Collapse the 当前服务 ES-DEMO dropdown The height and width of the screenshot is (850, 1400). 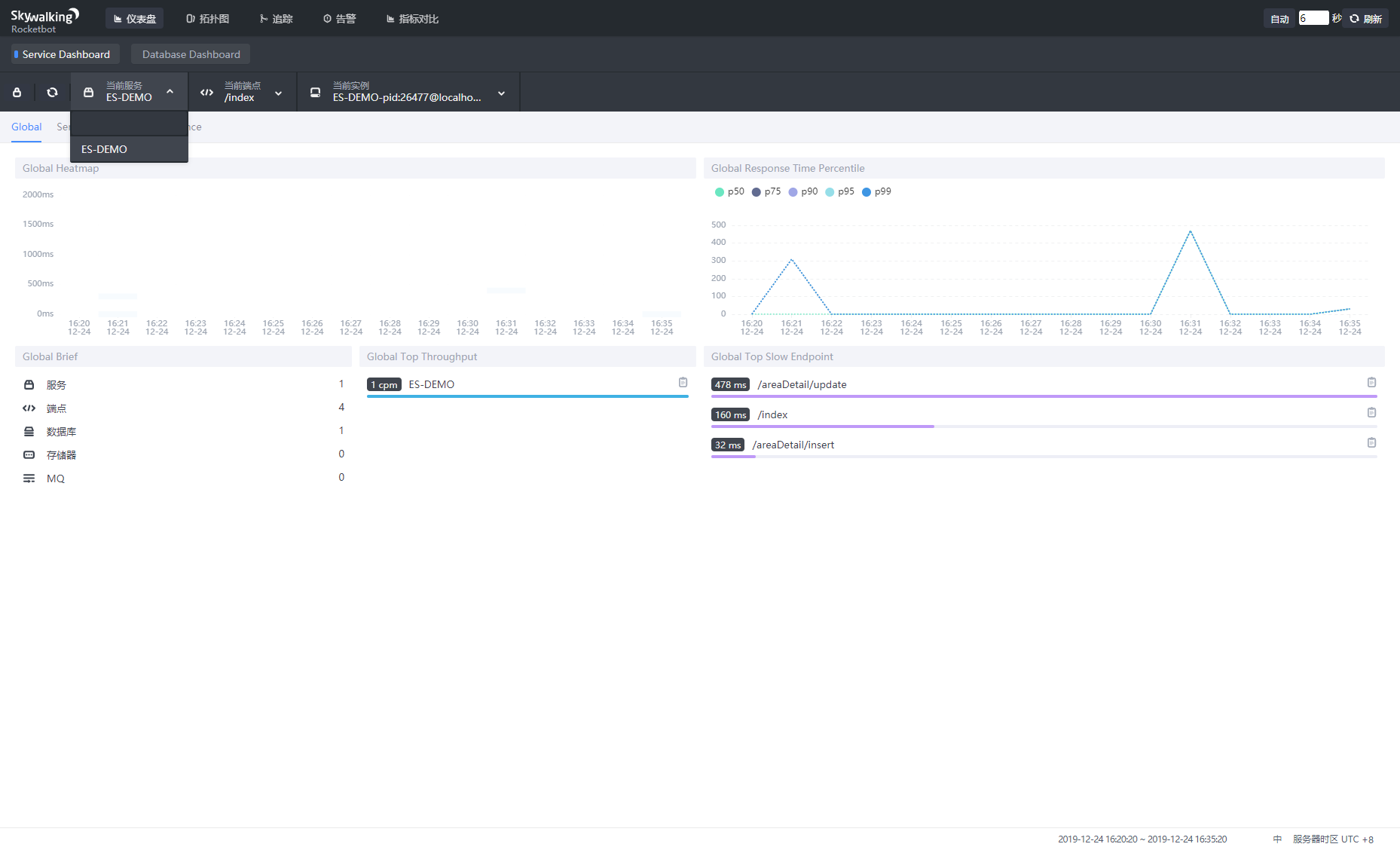129,92
